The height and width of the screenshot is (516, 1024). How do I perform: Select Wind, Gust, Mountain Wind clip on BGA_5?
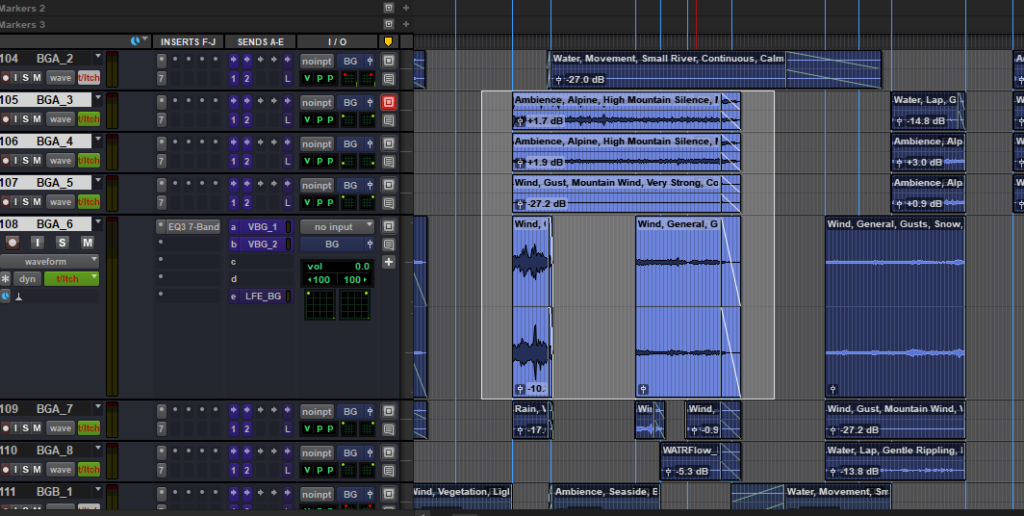click(x=626, y=193)
